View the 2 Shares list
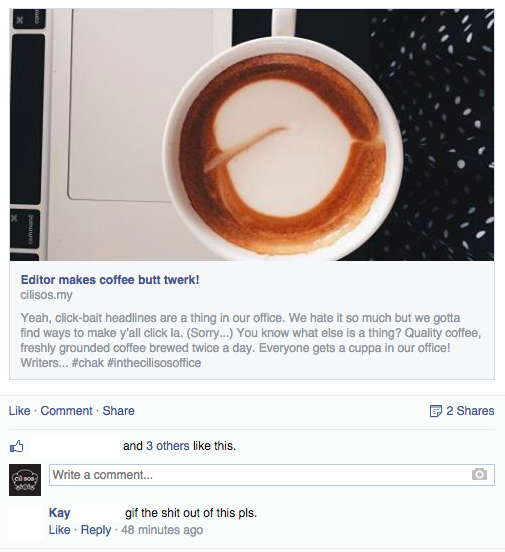 coord(470,411)
